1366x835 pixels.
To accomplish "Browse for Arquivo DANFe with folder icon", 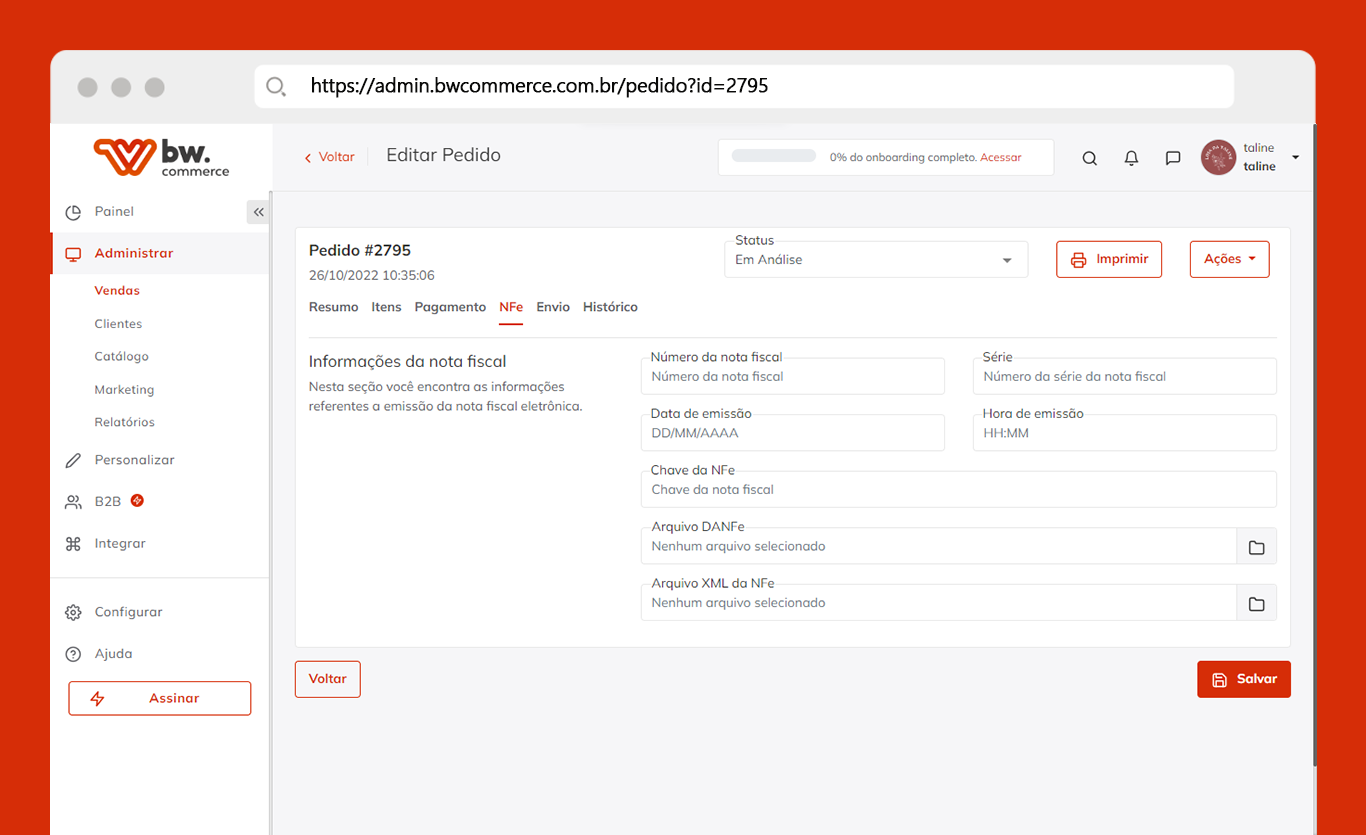I will [x=1257, y=547].
